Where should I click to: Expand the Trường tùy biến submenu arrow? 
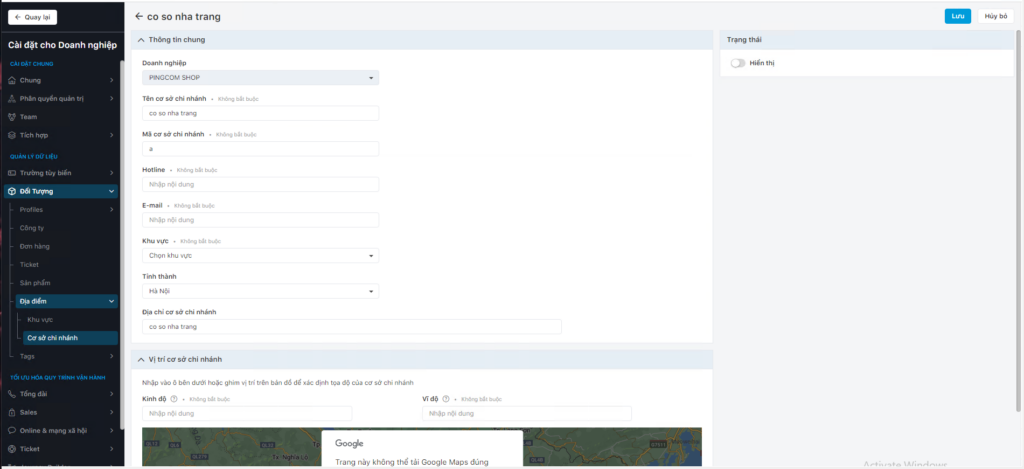112,173
